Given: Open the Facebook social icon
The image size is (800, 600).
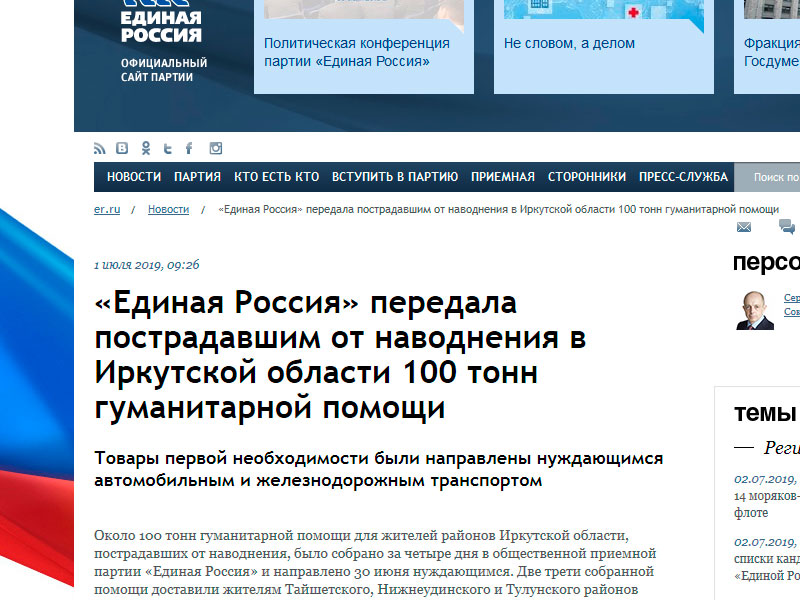Looking at the screenshot, I should pyautogui.click(x=189, y=149).
